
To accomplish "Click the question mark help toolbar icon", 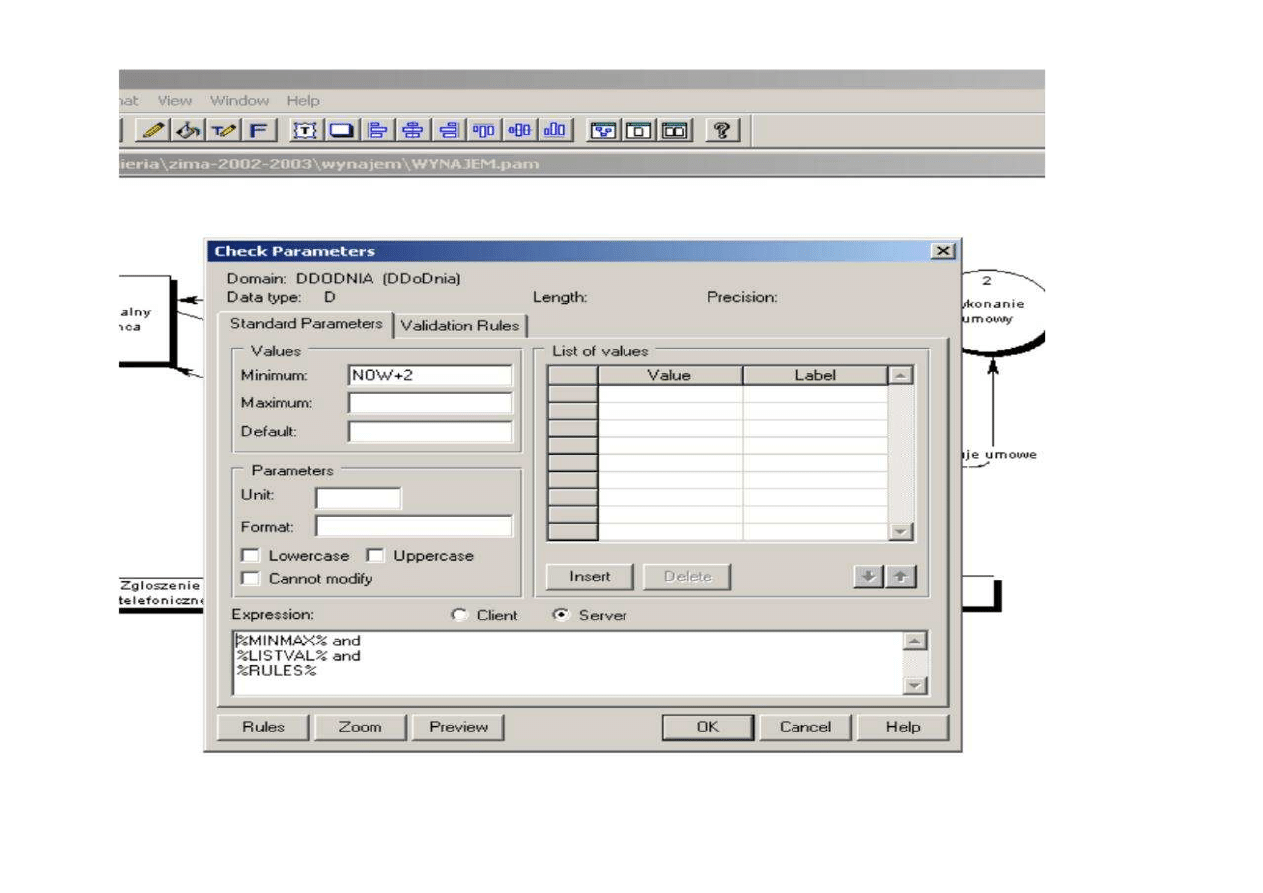I will click(x=722, y=130).
